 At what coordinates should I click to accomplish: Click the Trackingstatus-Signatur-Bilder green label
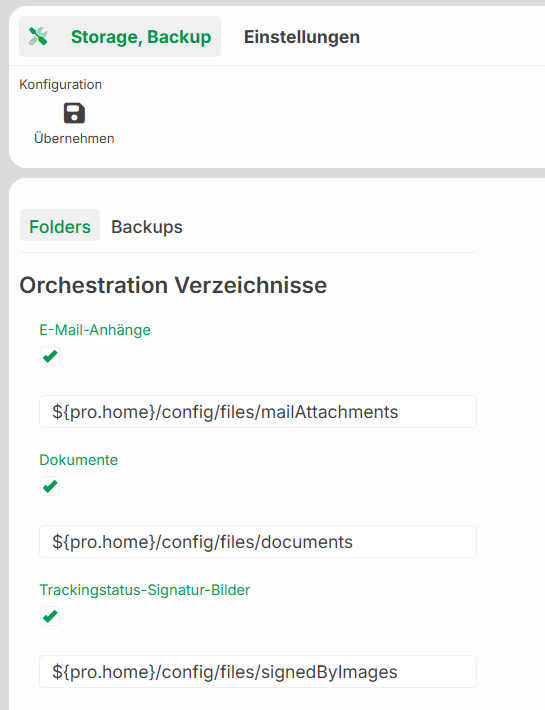[145, 590]
